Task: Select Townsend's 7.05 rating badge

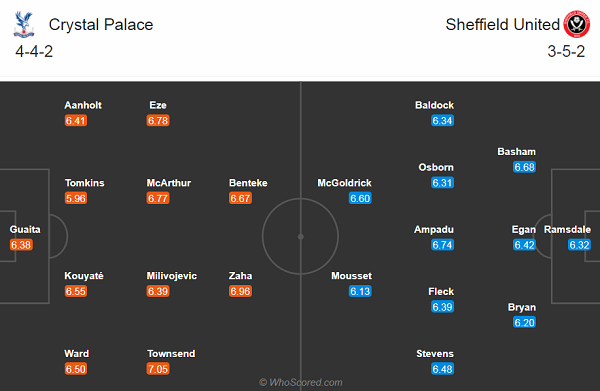Action: coord(158,369)
